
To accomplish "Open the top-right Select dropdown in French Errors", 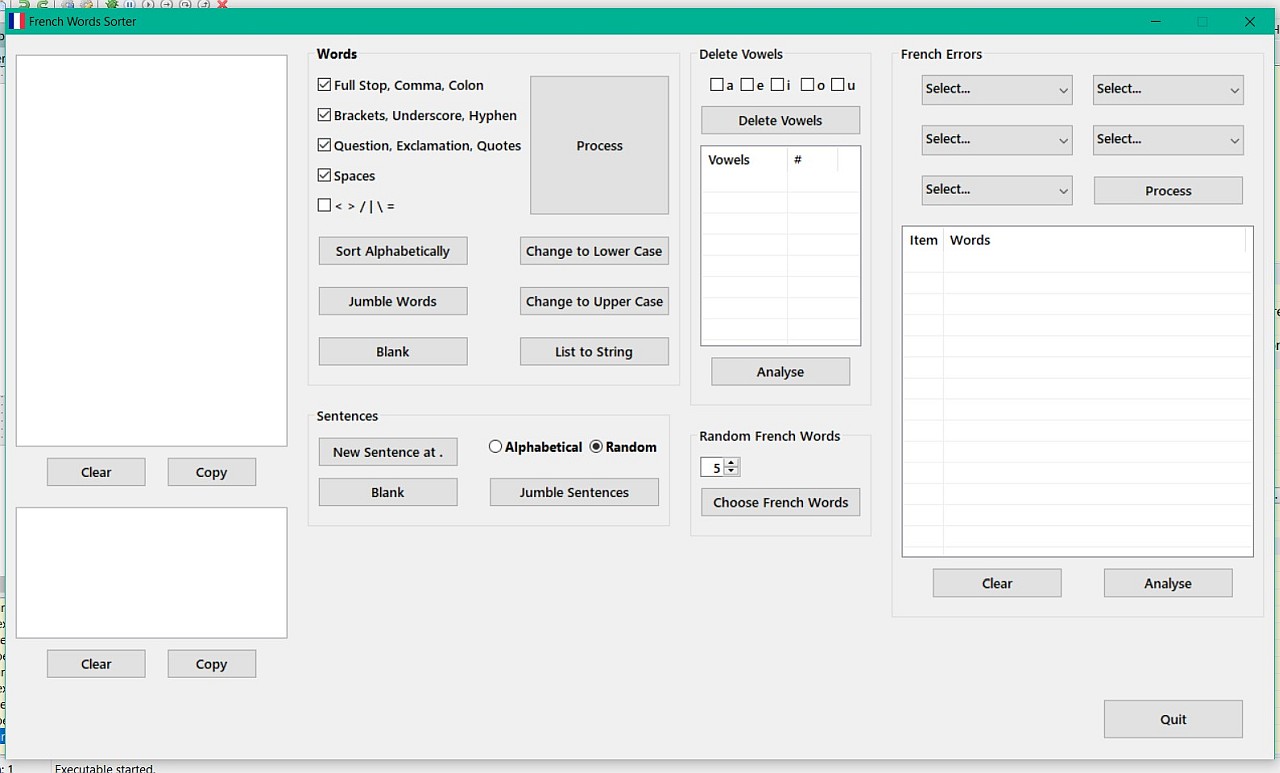I will (1168, 89).
